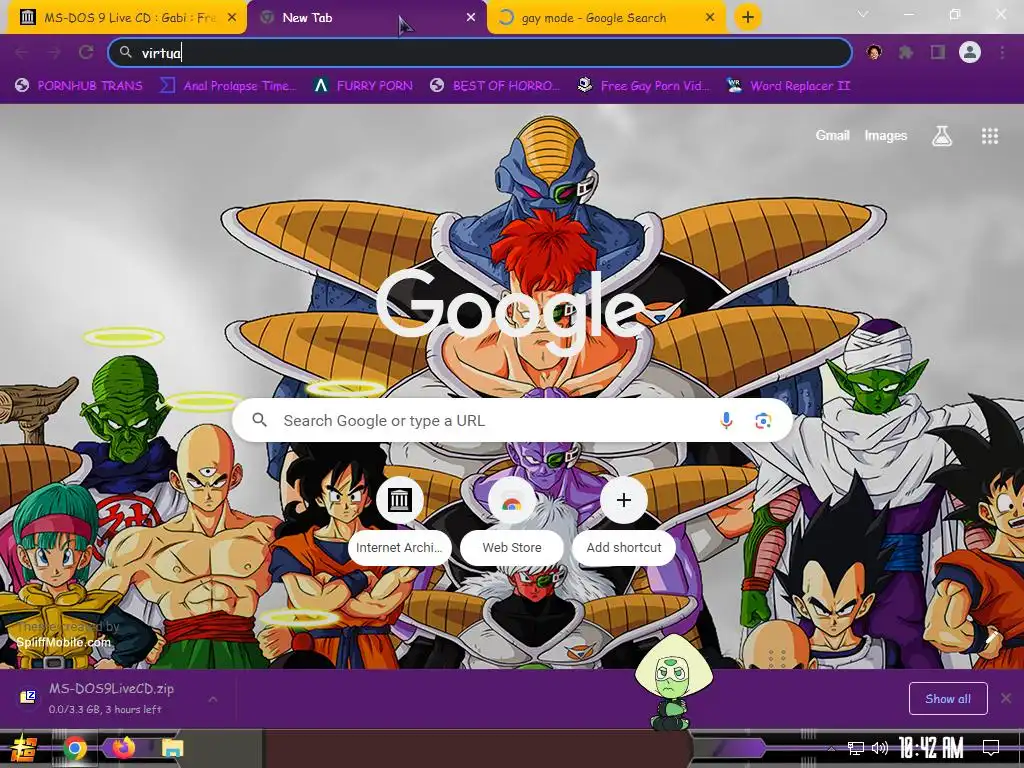
Task: Click the Search Google or type a URL box
Action: [x=513, y=421]
